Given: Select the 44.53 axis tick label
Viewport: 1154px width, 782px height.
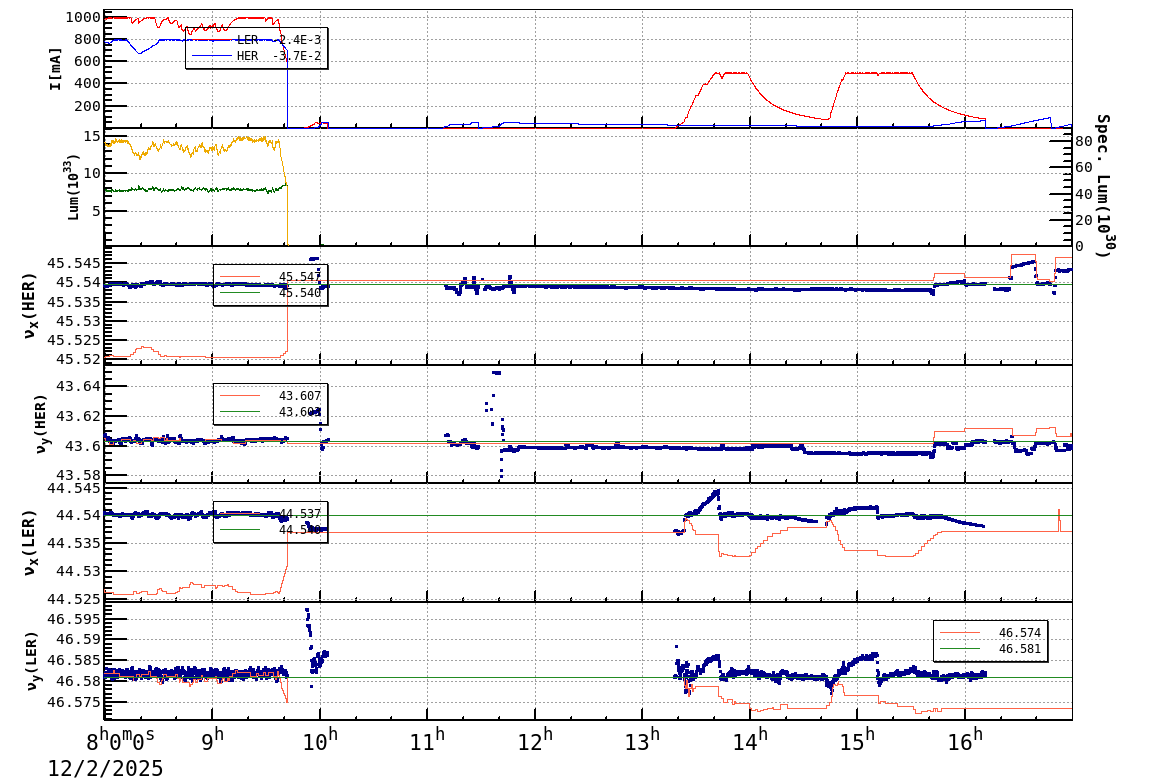Looking at the screenshot, I should click(79, 571).
